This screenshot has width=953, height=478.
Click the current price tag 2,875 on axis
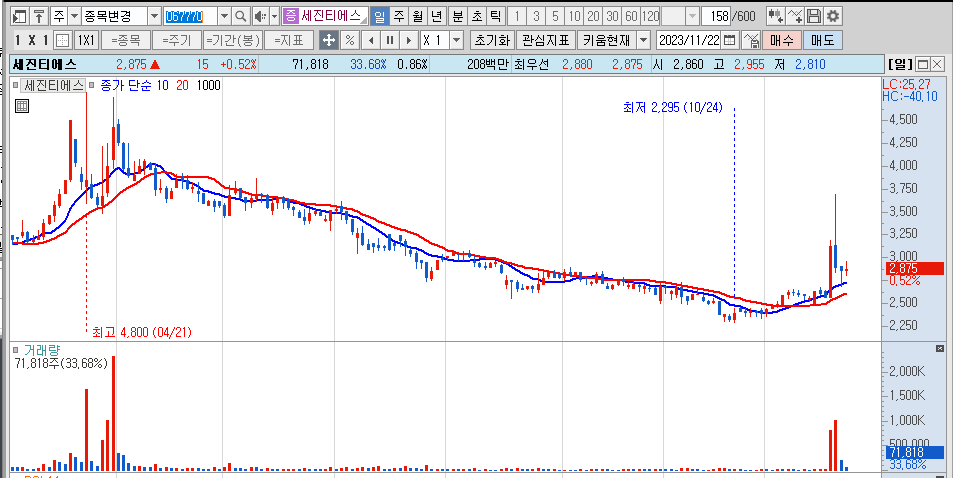(x=915, y=269)
